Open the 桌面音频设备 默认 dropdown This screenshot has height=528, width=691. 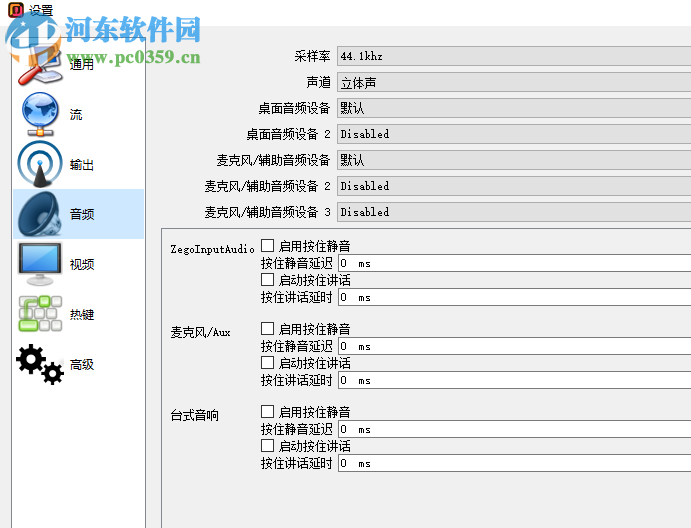click(x=514, y=108)
